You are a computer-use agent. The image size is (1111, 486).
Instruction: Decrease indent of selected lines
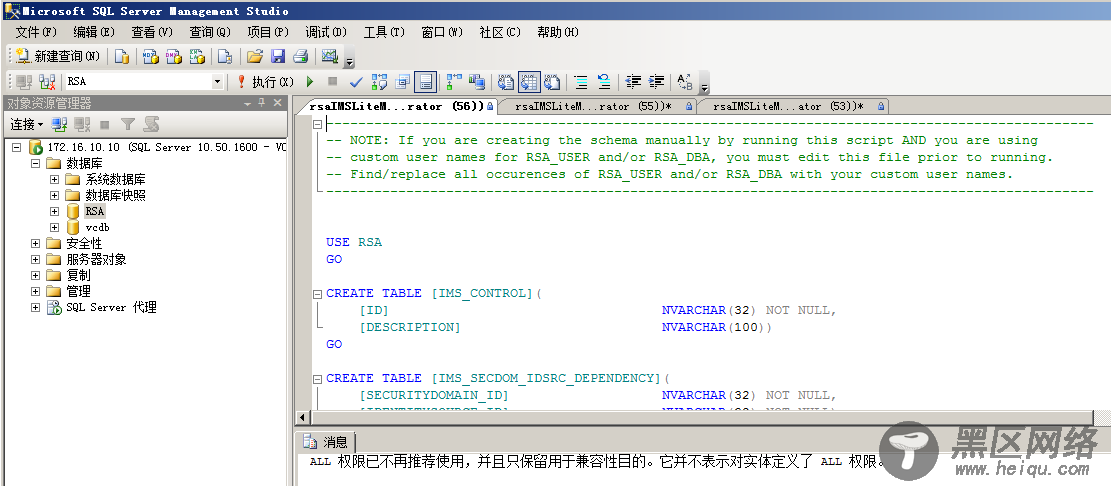tap(633, 82)
